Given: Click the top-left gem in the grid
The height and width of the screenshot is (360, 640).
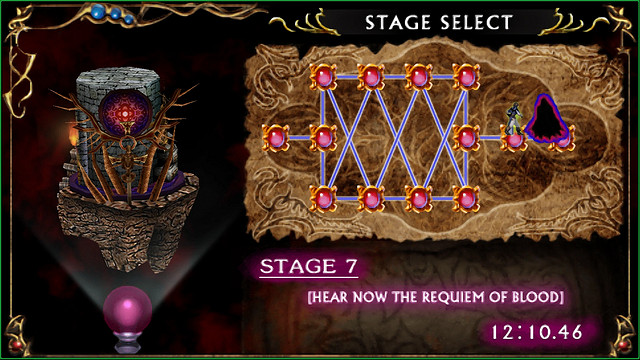Looking at the screenshot, I should tap(323, 77).
